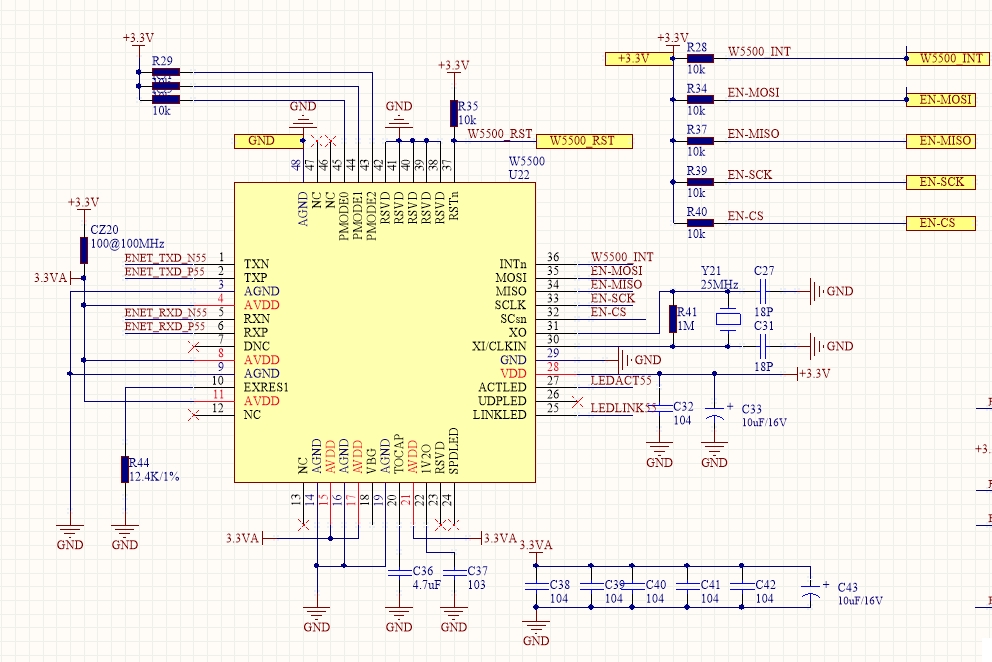
Task: Click the U22 designator text
Action: click(x=519, y=175)
